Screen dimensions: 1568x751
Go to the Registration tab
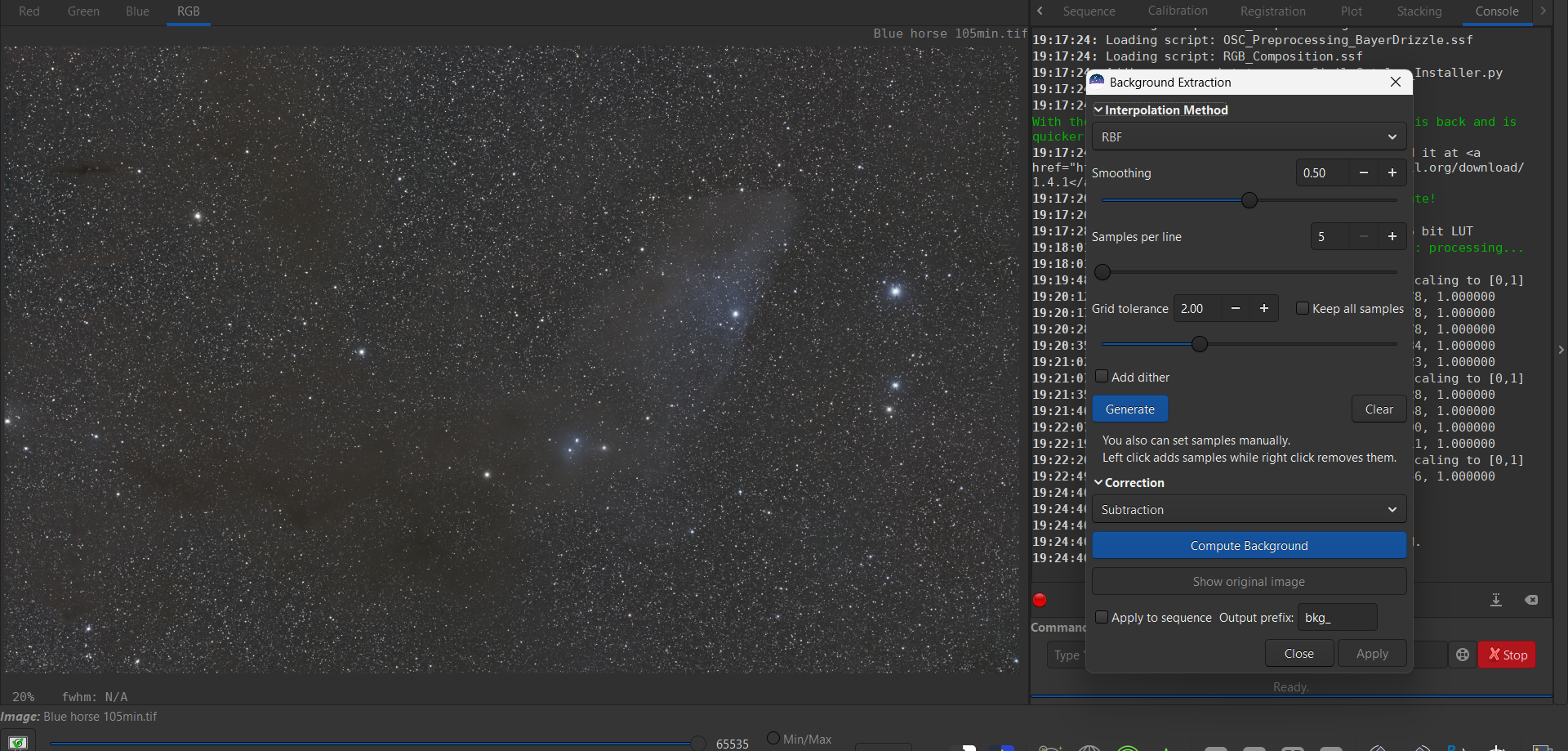pos(1272,11)
